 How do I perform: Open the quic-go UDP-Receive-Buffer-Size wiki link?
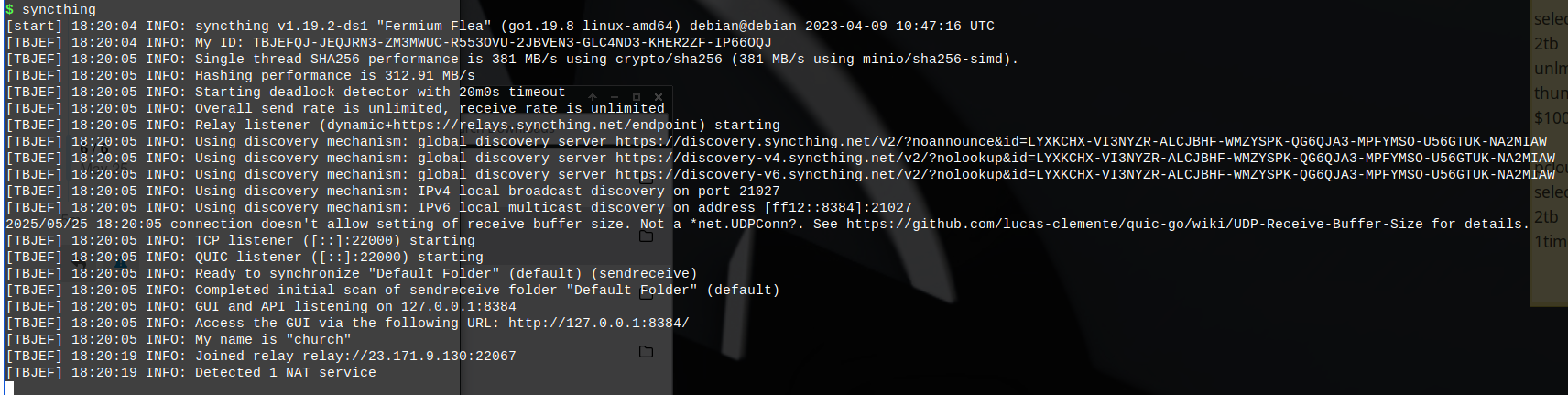click(1135, 224)
